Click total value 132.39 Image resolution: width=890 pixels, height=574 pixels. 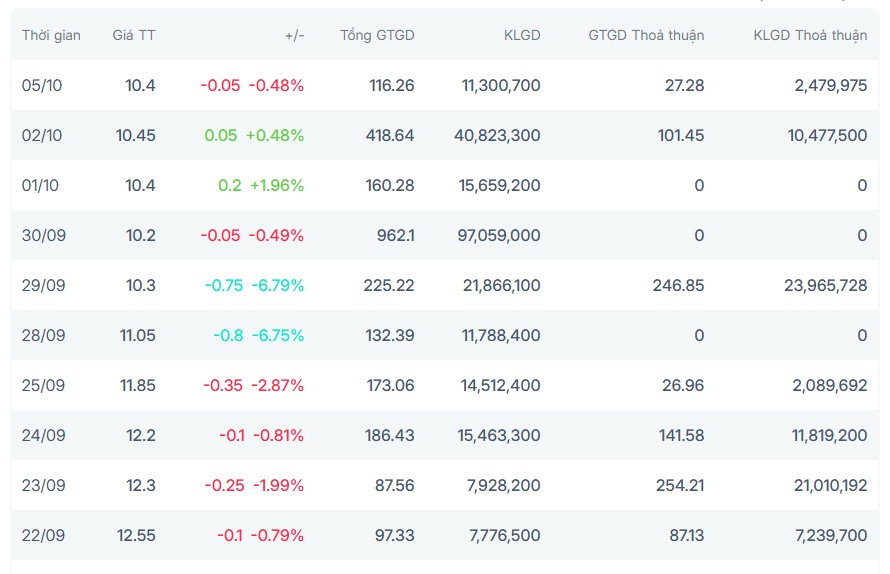pyautogui.click(x=390, y=335)
